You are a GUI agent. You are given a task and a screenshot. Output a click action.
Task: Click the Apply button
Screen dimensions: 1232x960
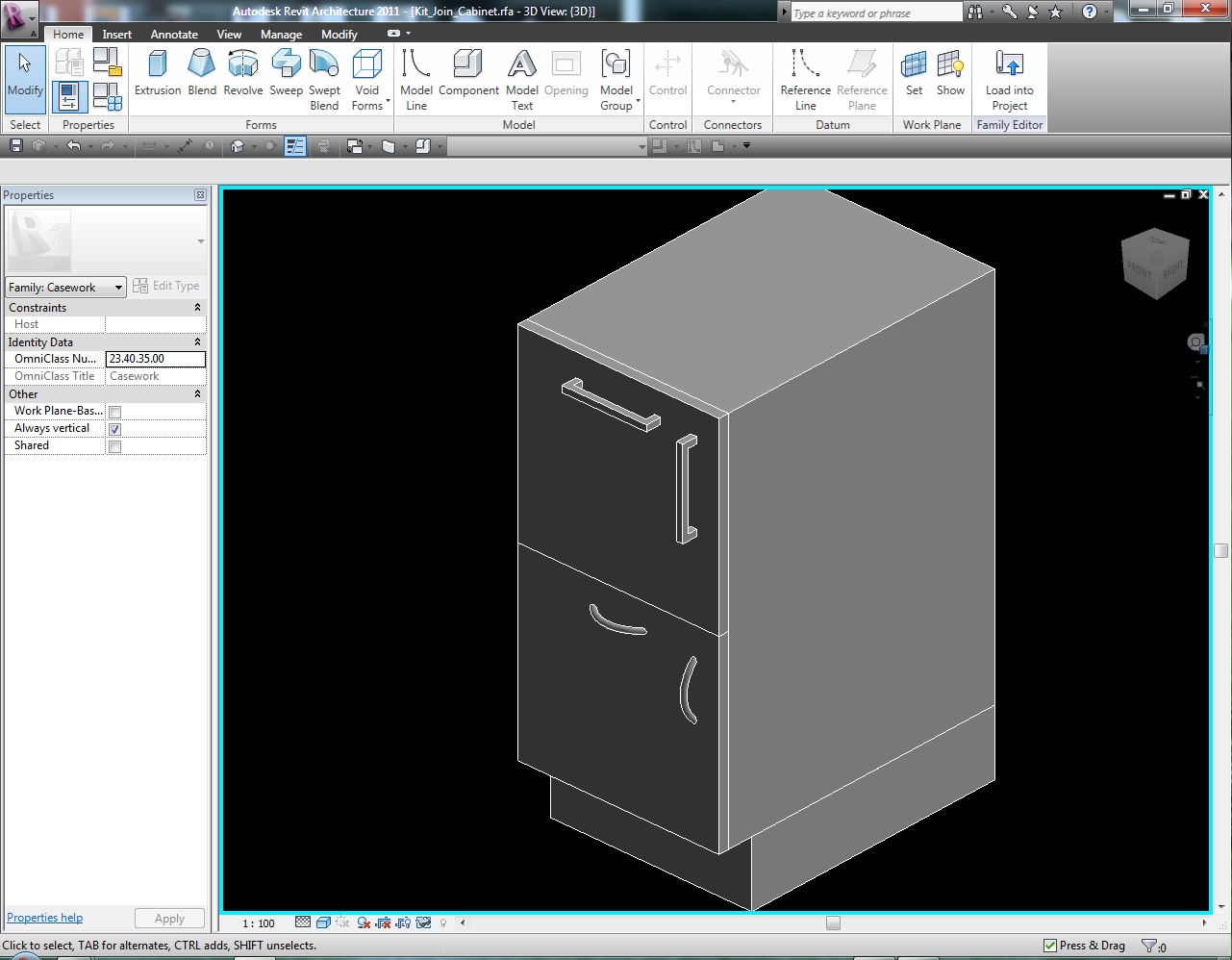click(169, 919)
